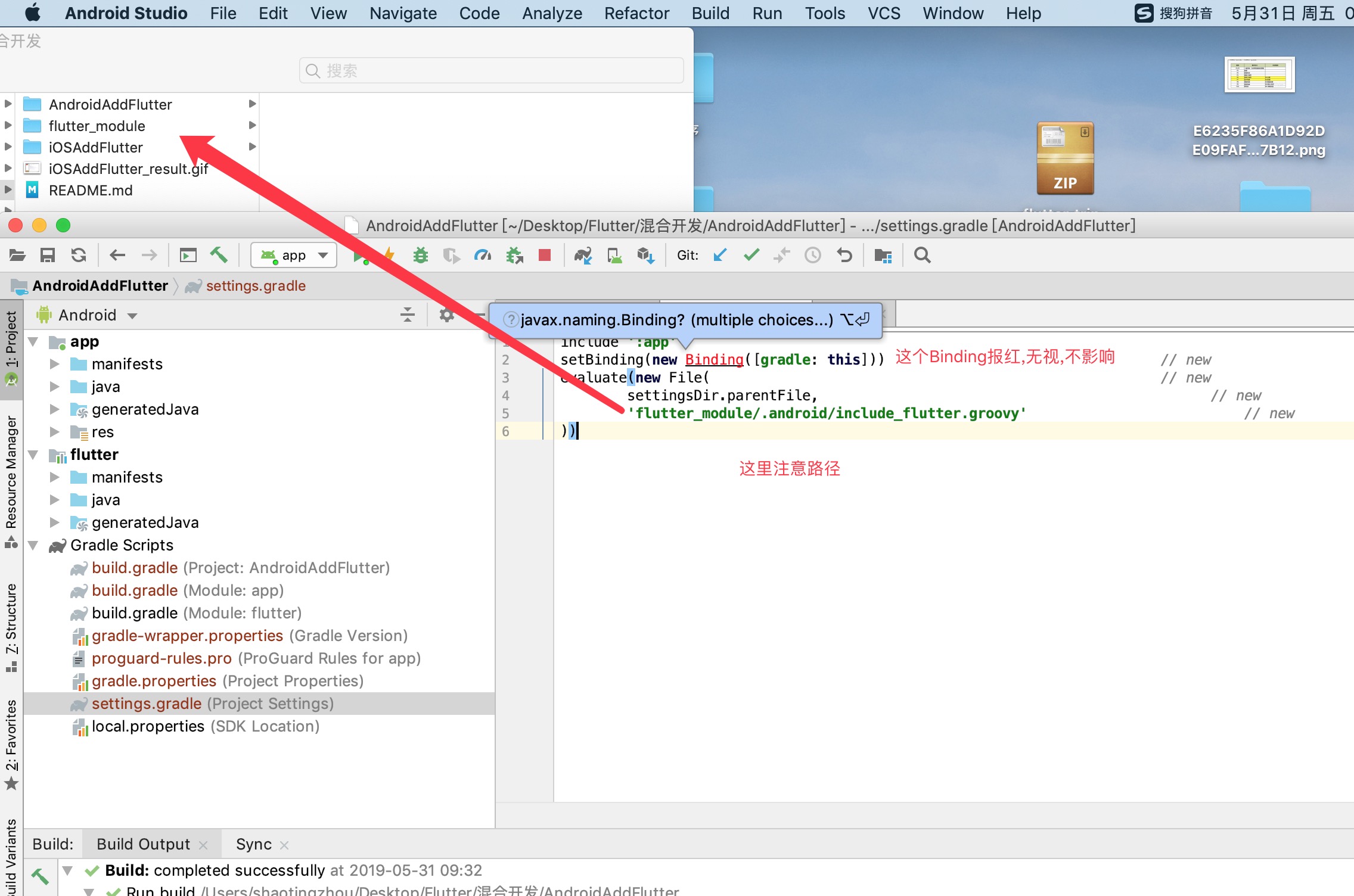Image resolution: width=1354 pixels, height=896 pixels.
Task: Close the Sync tab
Action: pos(284,845)
